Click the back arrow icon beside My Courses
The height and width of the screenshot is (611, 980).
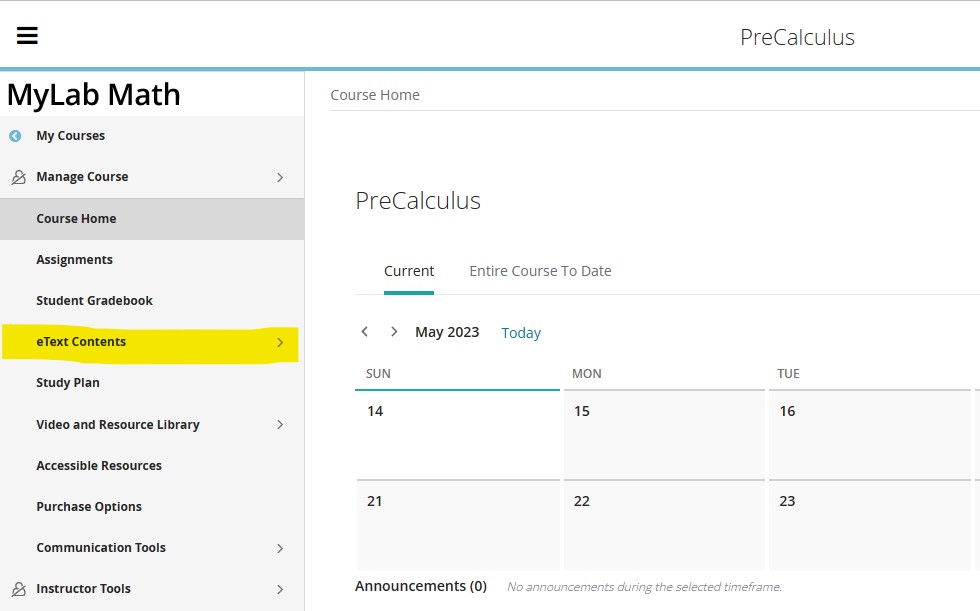tap(15, 136)
